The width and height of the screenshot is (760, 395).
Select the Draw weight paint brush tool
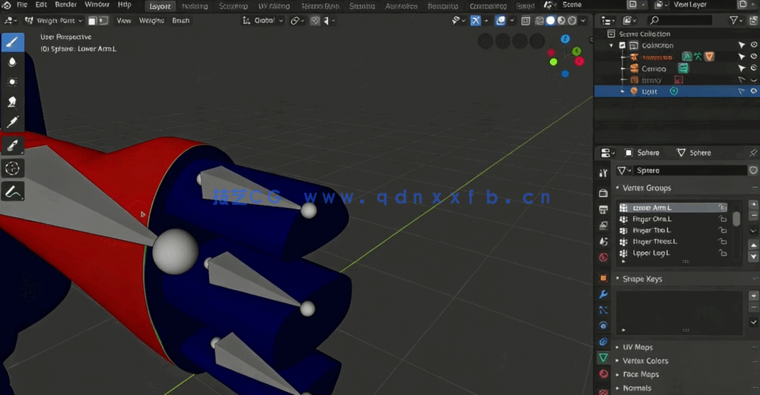(13, 42)
